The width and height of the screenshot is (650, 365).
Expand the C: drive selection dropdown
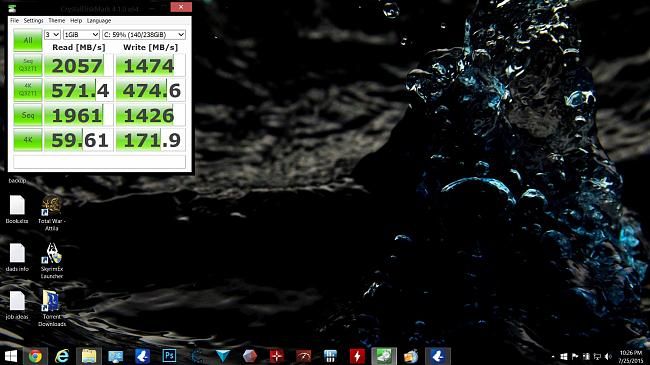click(144, 34)
